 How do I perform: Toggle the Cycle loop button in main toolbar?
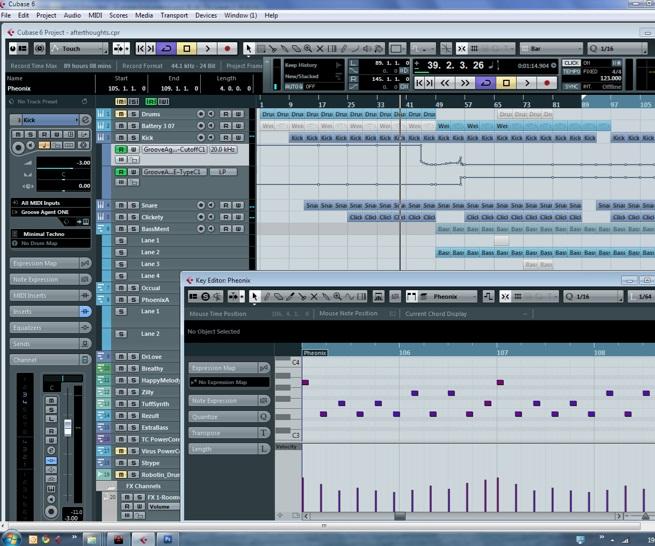click(166, 48)
